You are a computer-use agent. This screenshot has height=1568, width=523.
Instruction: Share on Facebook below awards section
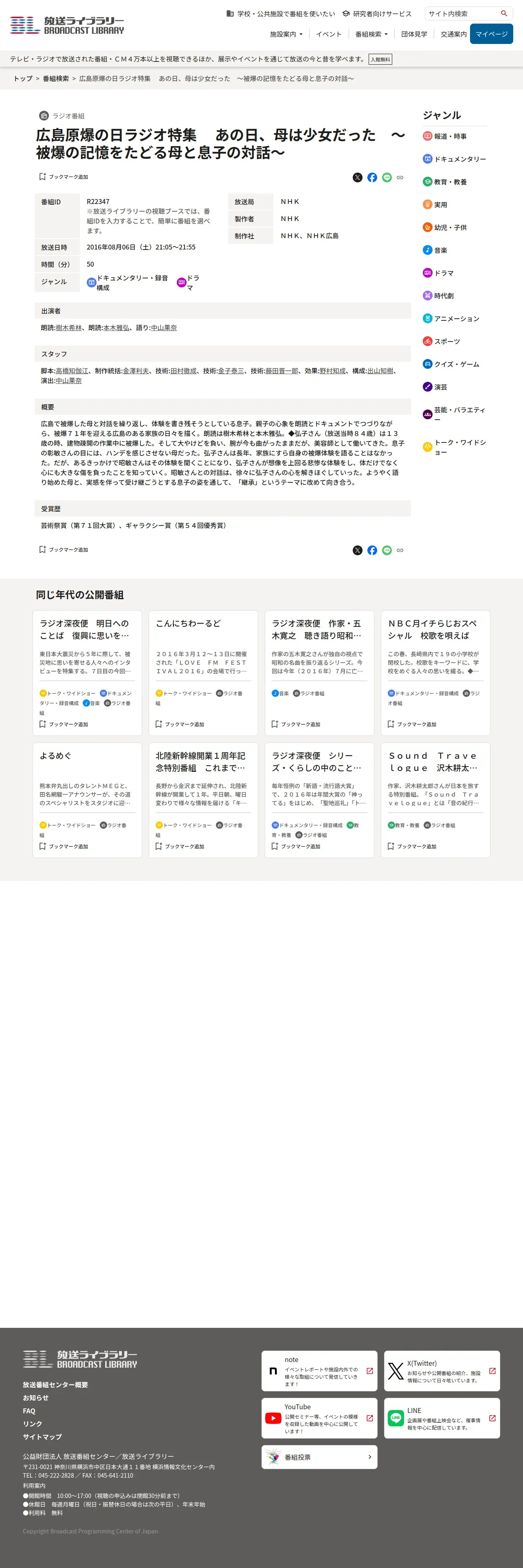click(372, 550)
